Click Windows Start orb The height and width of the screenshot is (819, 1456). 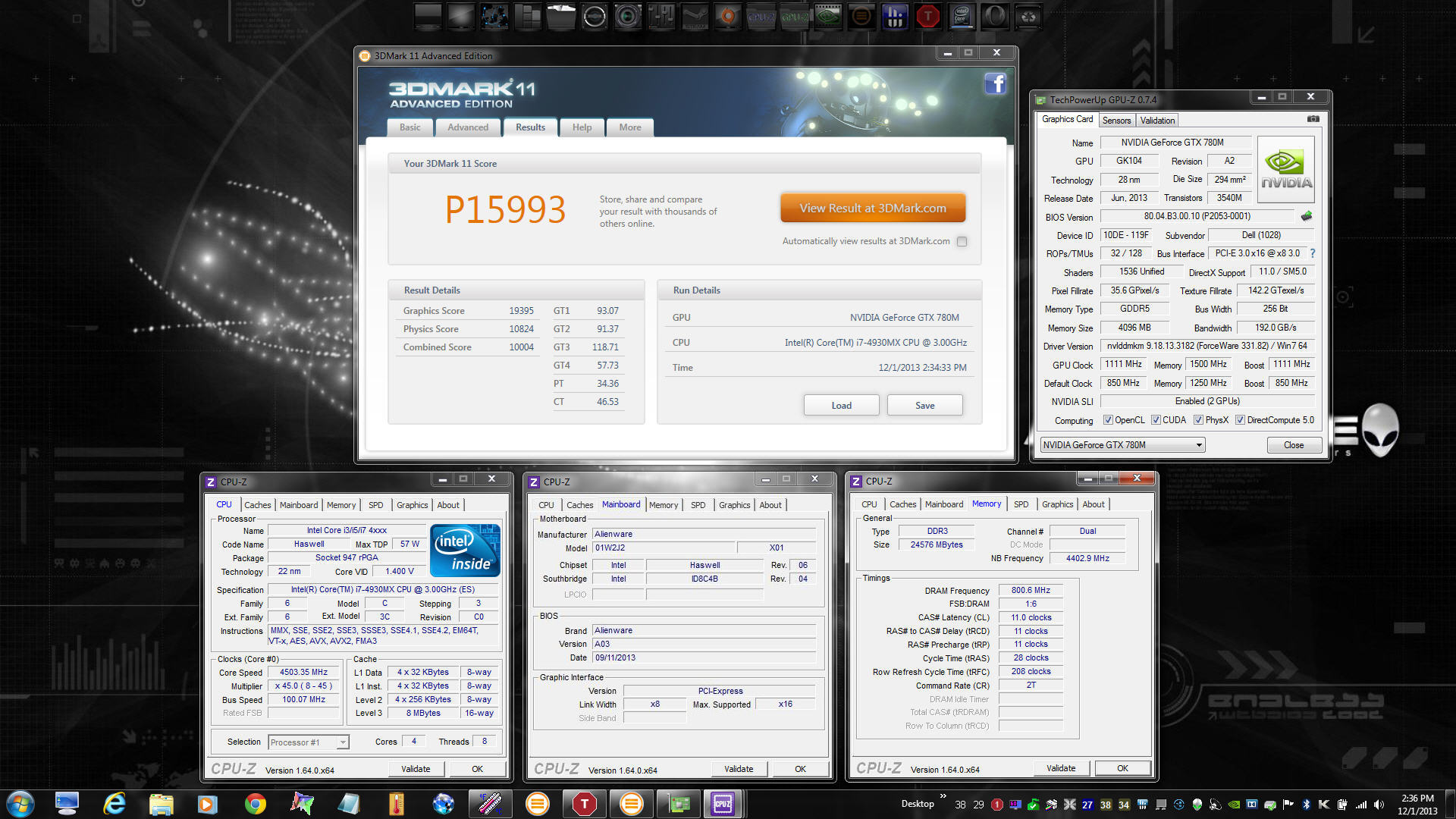(20, 804)
